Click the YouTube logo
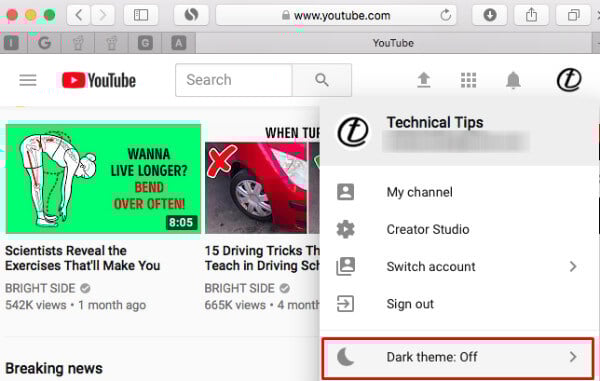The width and height of the screenshot is (600, 381). coord(99,80)
